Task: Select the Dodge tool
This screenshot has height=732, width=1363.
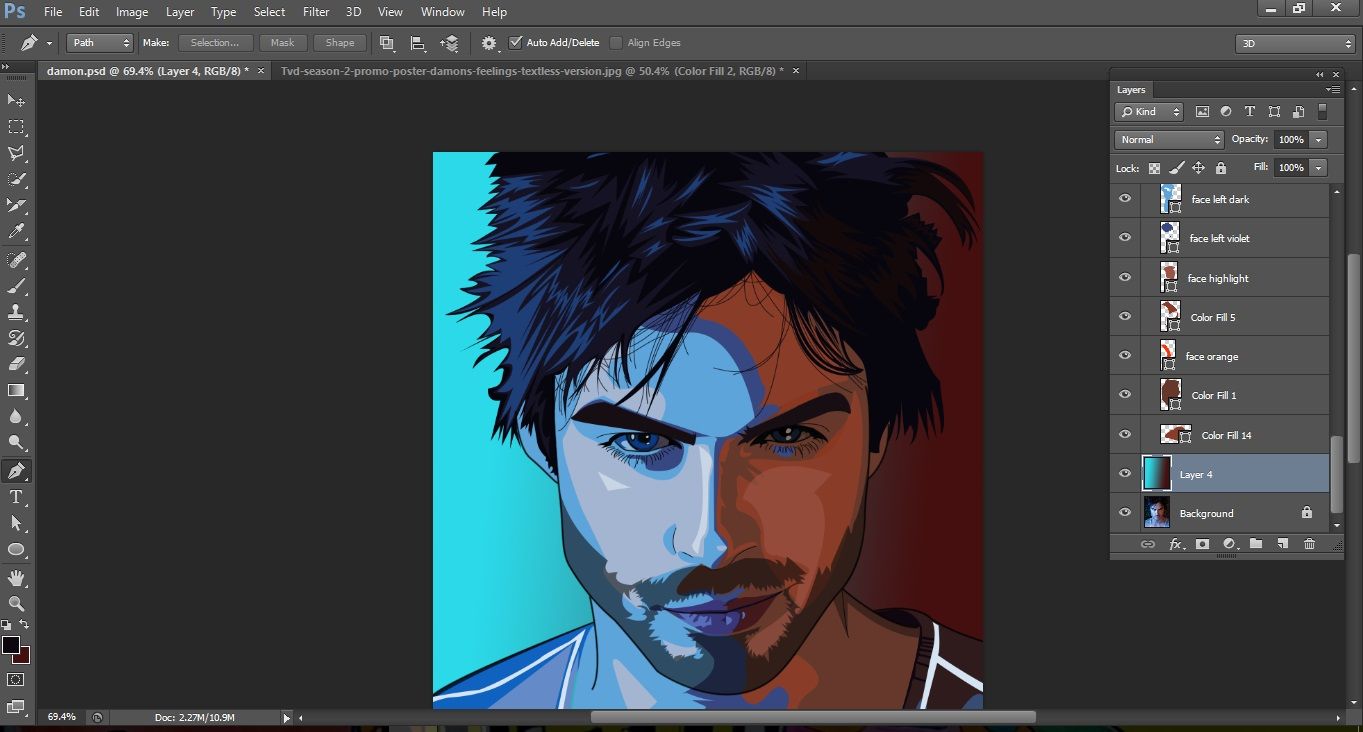Action: click(16, 442)
